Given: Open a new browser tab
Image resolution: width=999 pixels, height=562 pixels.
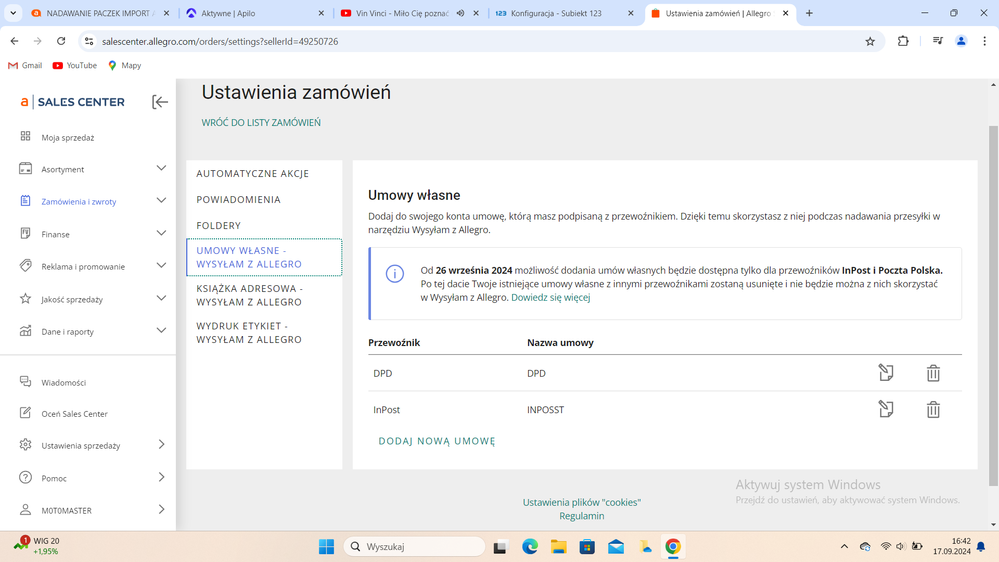Looking at the screenshot, I should [x=809, y=13].
